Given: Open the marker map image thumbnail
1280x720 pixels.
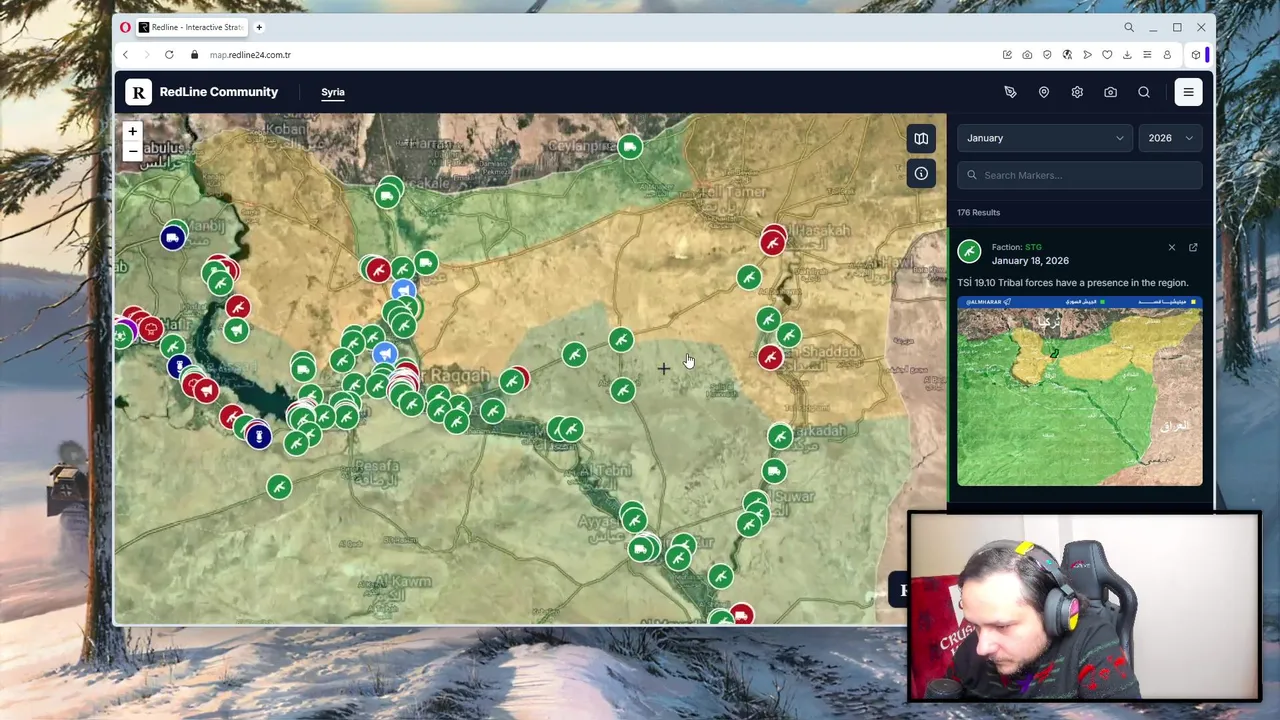Looking at the screenshot, I should point(1080,391).
